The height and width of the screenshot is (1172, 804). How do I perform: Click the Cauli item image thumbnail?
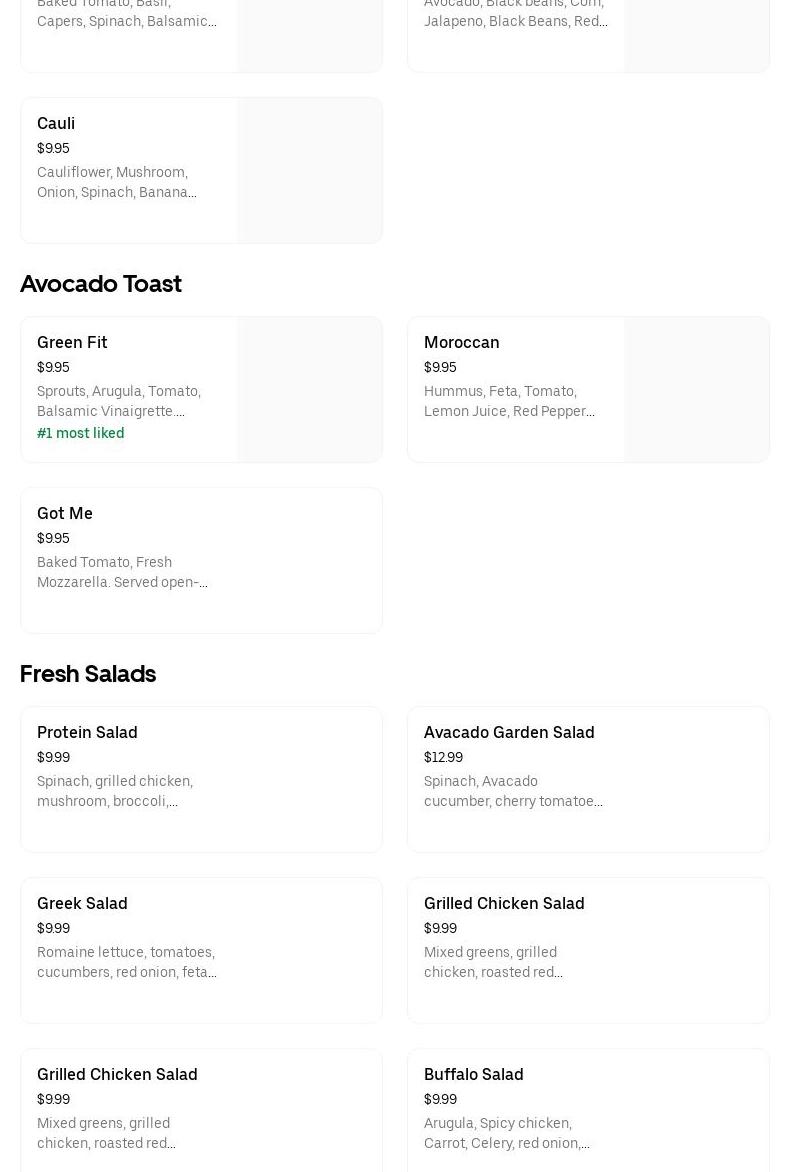pyautogui.click(x=309, y=170)
